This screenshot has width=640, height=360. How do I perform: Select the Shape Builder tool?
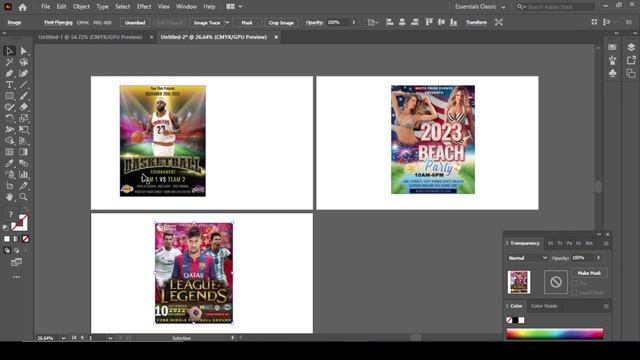pyautogui.click(x=9, y=141)
